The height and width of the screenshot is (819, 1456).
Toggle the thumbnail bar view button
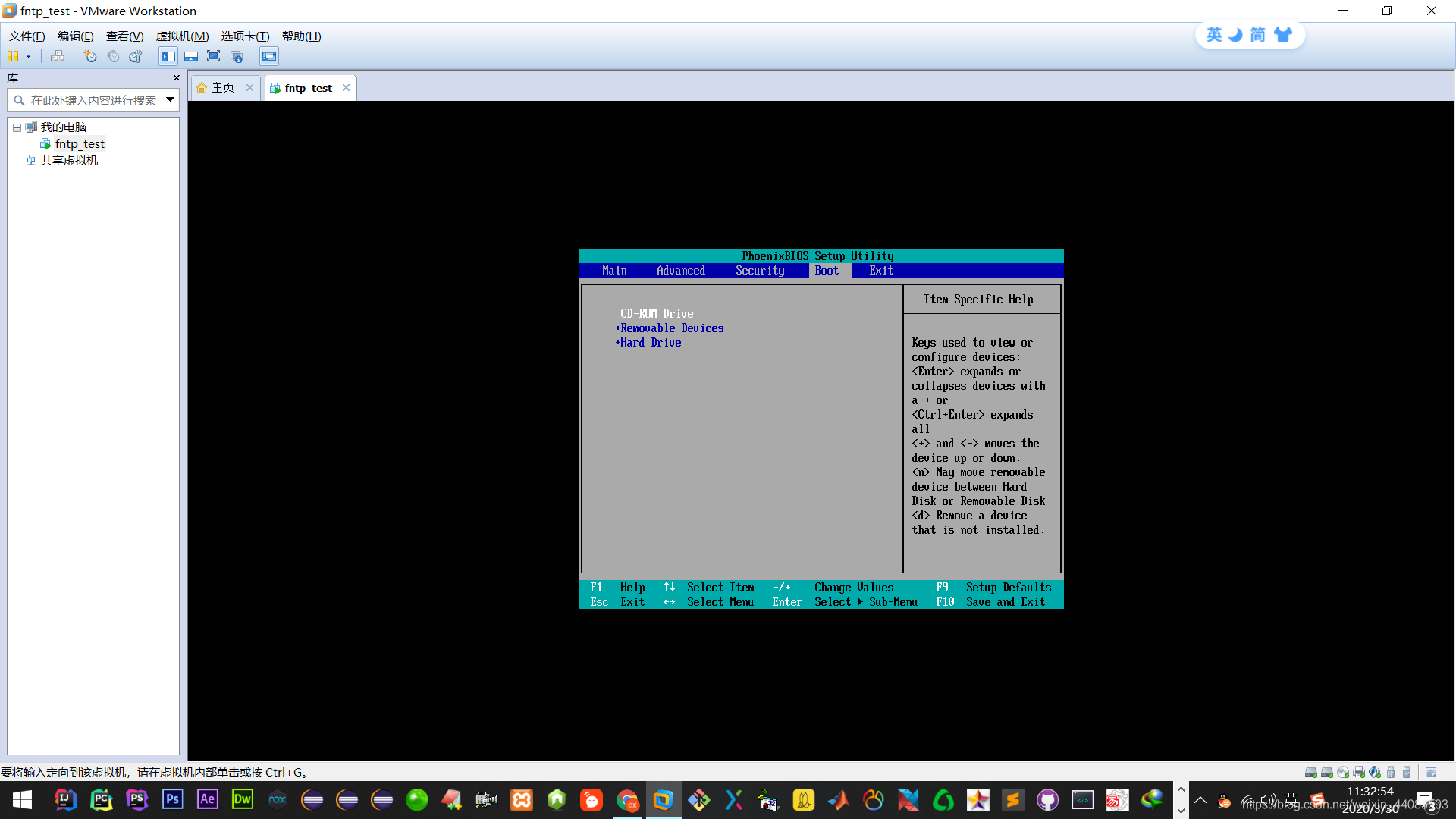(x=191, y=56)
